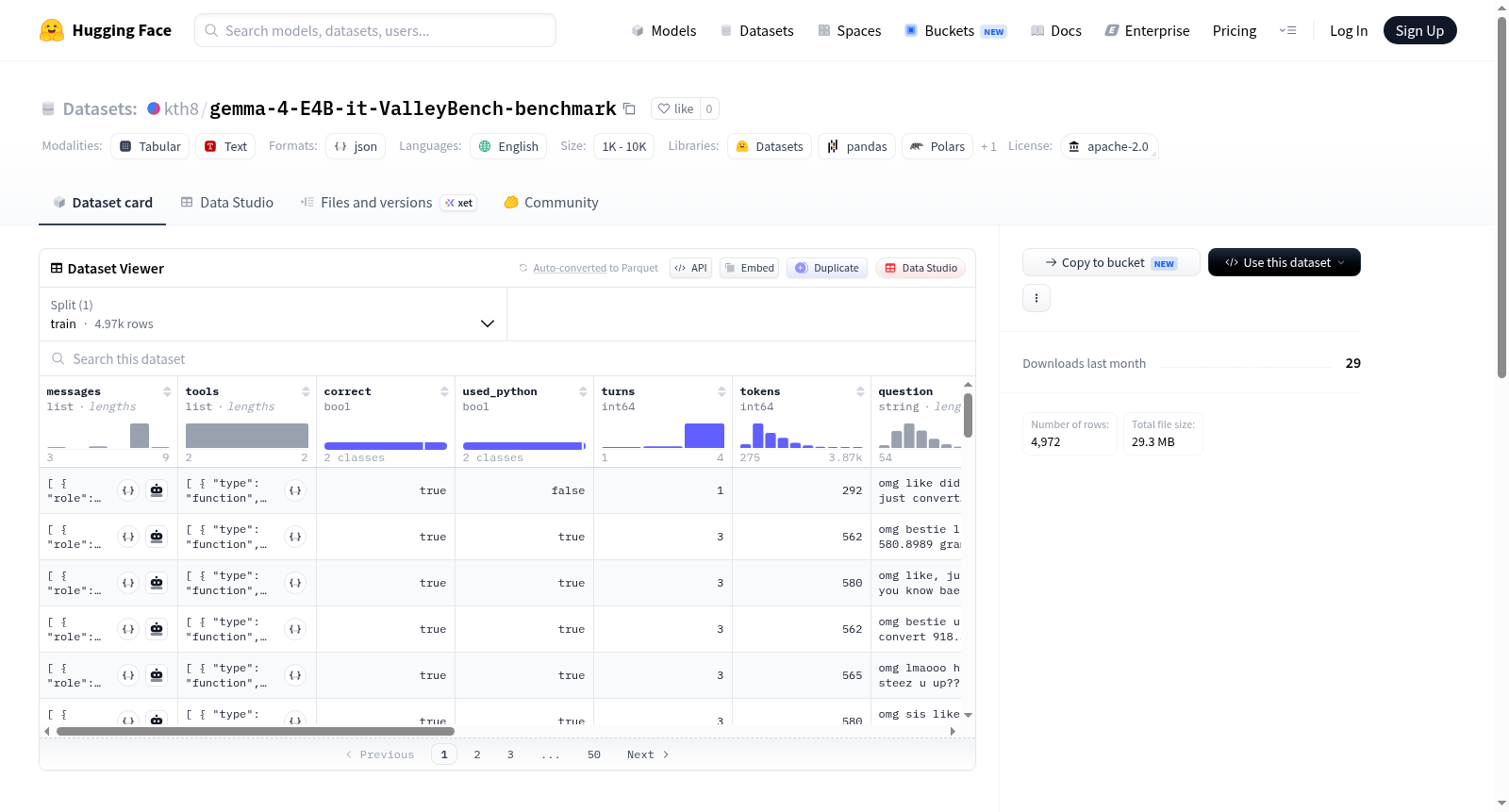Click the Hugging Face logo icon
The height and width of the screenshot is (812, 1509).
(52, 30)
